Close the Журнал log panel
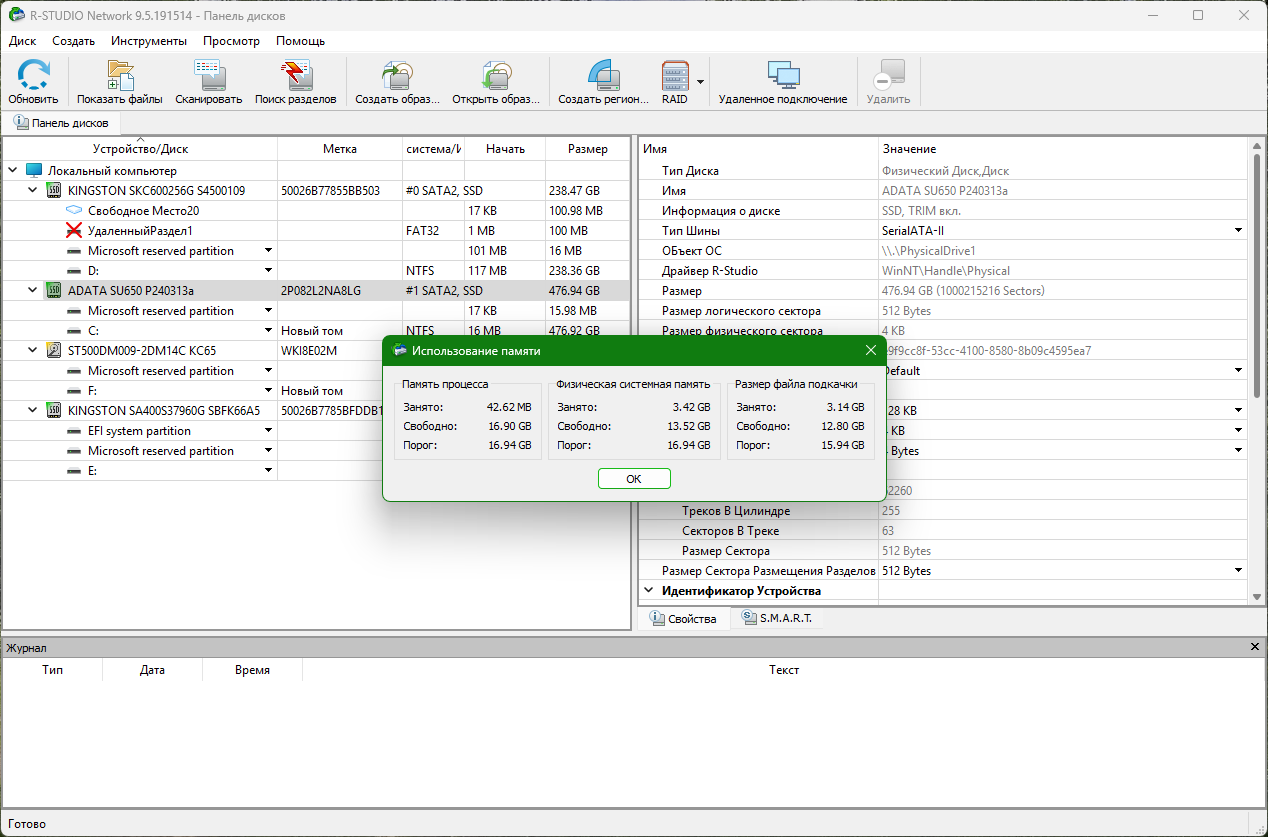1268x837 pixels. tap(1255, 648)
